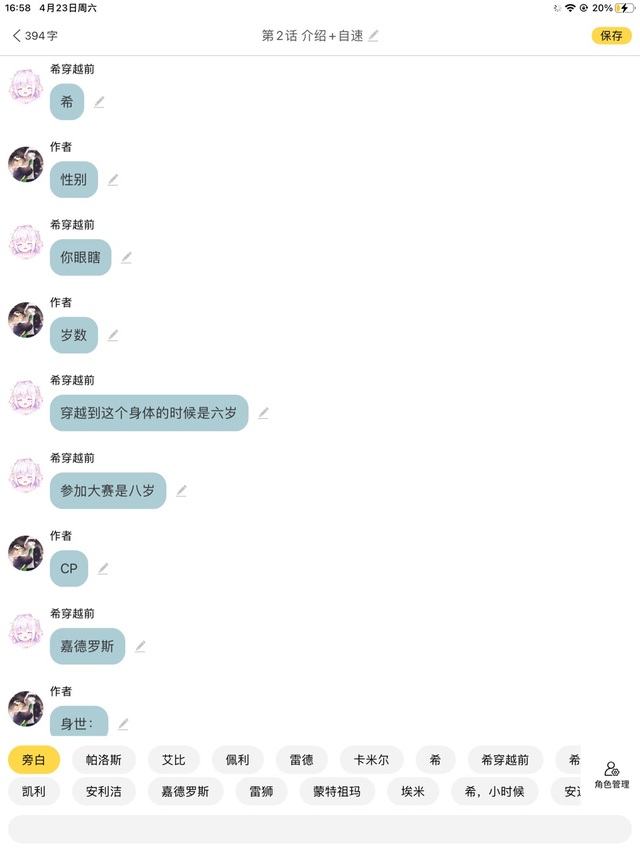Pick 嘉德罗斯 in the role selector row
Viewport: 640px width, 853px height.
(x=185, y=792)
